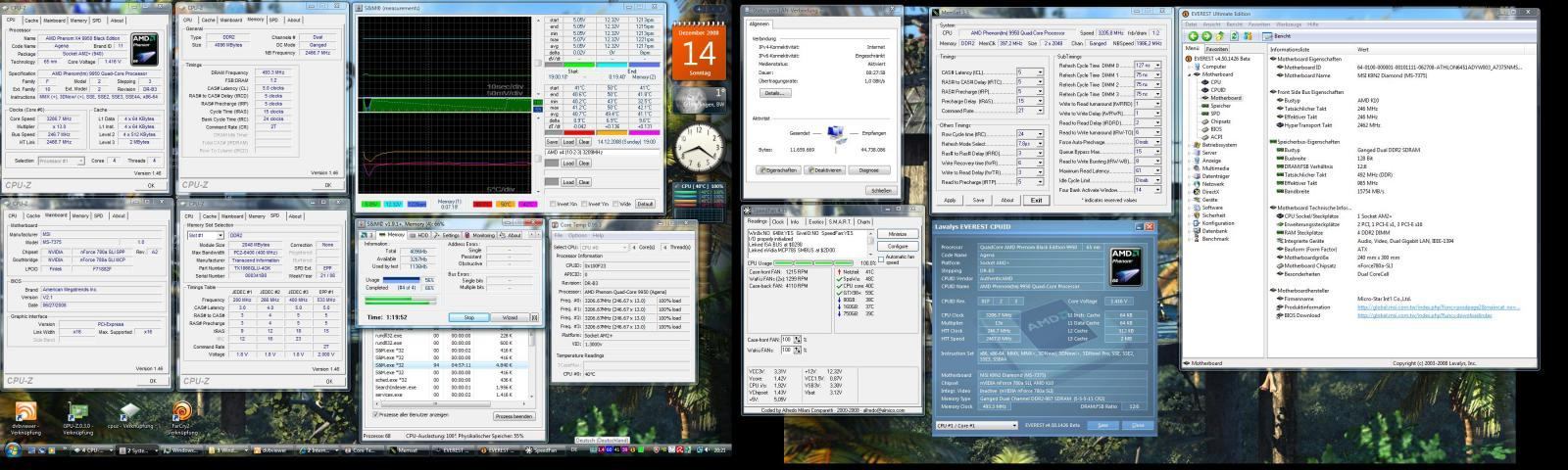Click green 5.05V swatch in S&M measurements

point(370,204)
